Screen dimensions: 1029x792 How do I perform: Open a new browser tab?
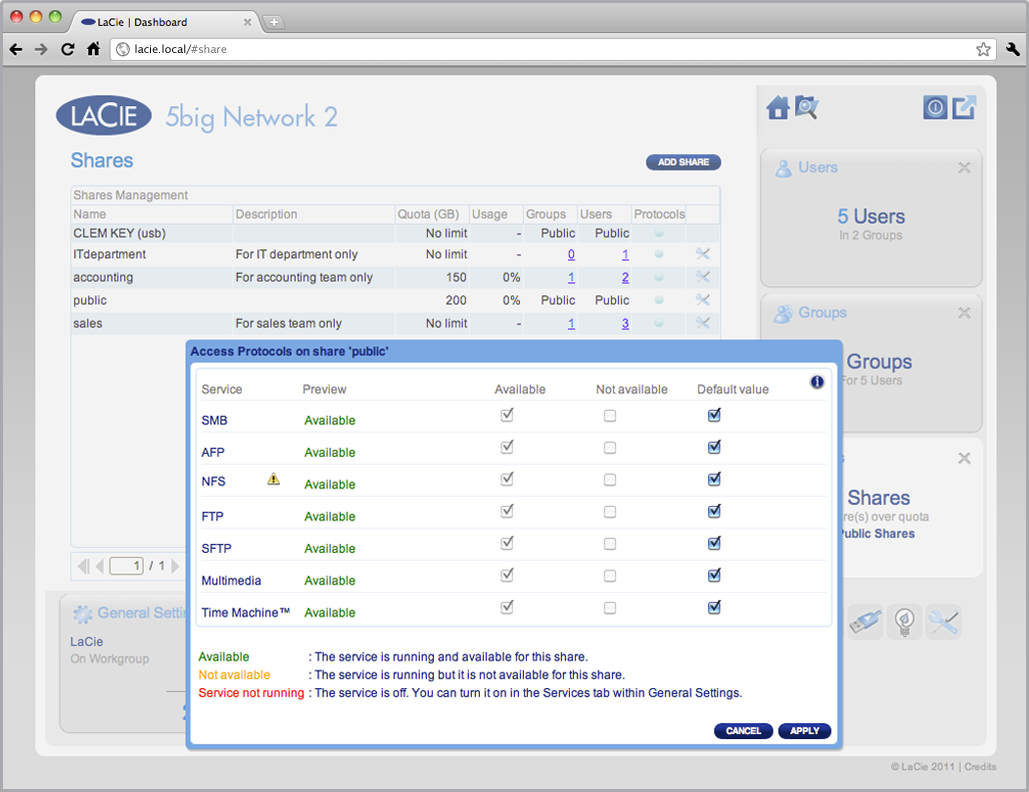click(273, 22)
